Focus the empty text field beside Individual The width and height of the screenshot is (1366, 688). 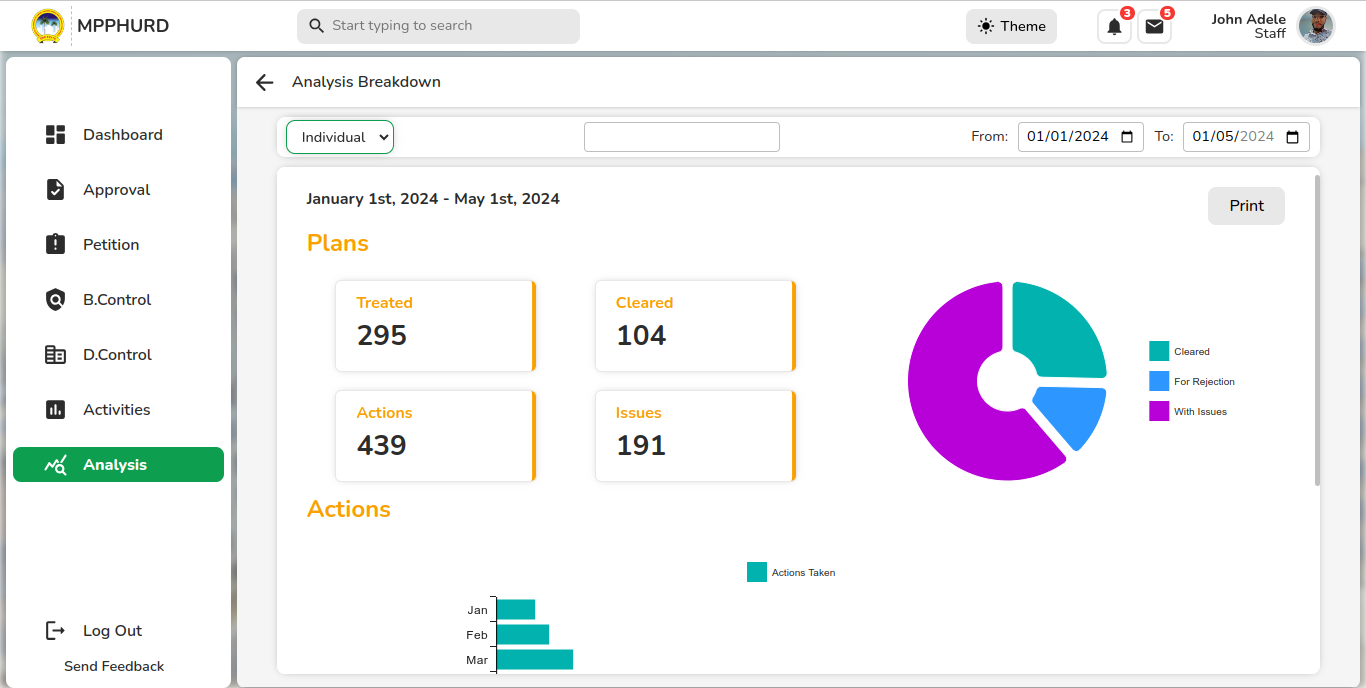coord(682,137)
